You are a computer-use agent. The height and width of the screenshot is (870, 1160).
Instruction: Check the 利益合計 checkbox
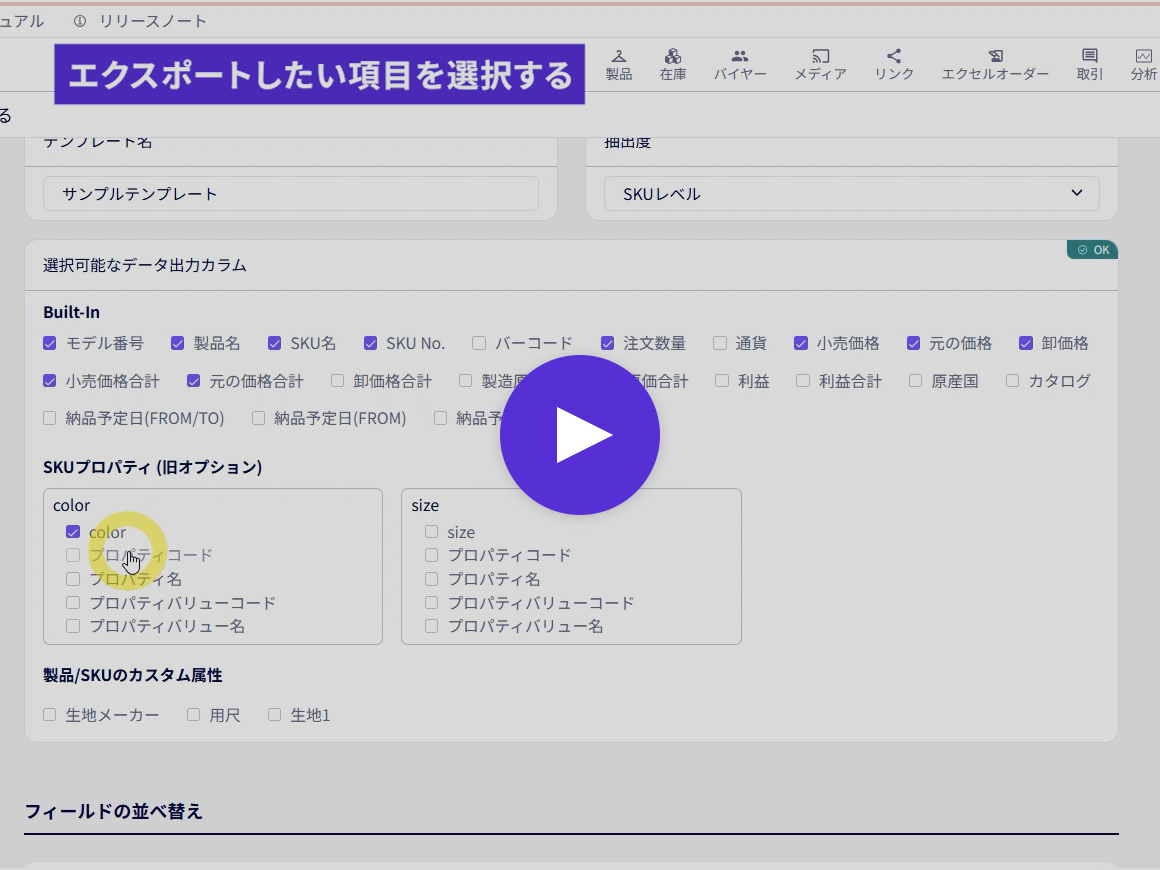(x=803, y=381)
